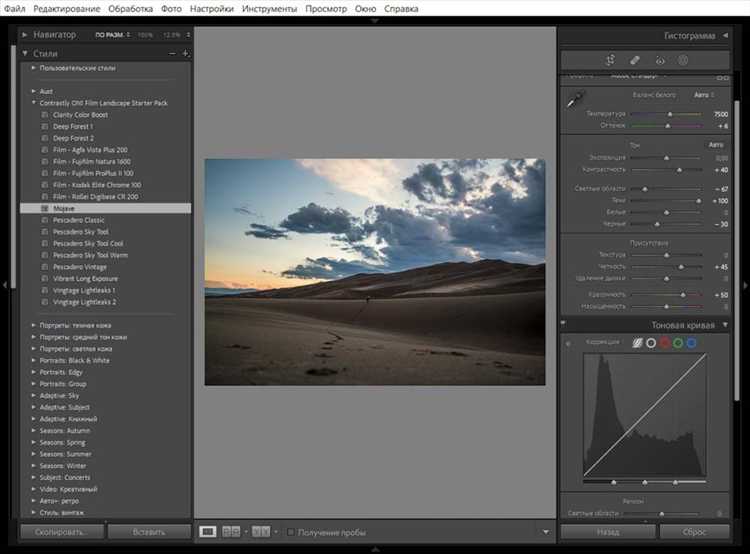Click left panel collapse arrow at window edge
Screen dimensions: 750x554
4,285
